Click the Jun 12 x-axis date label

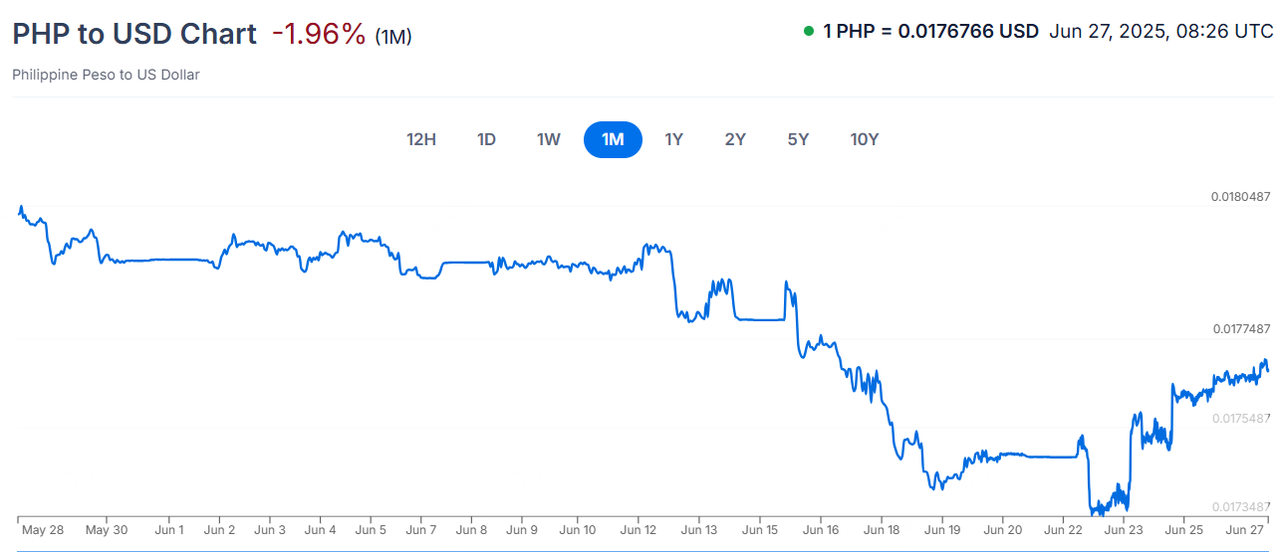point(638,530)
